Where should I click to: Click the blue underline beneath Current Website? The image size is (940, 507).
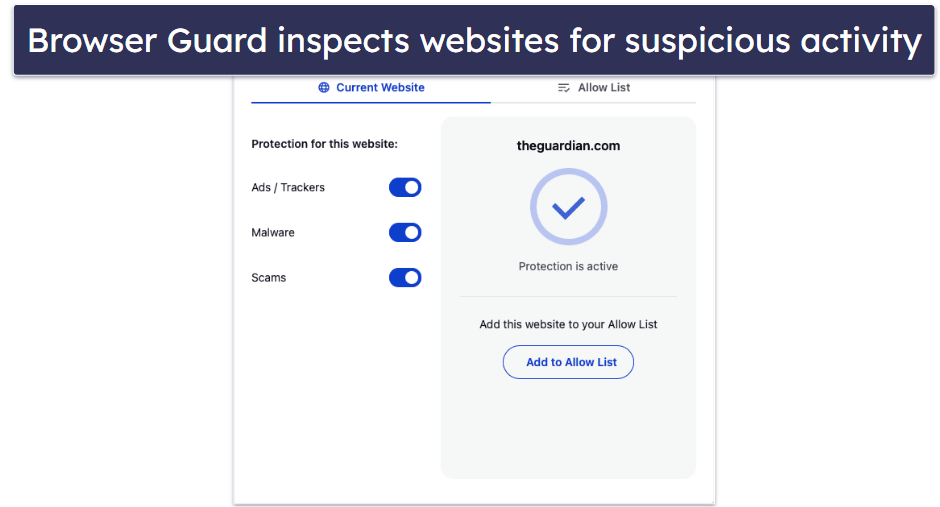(371, 102)
